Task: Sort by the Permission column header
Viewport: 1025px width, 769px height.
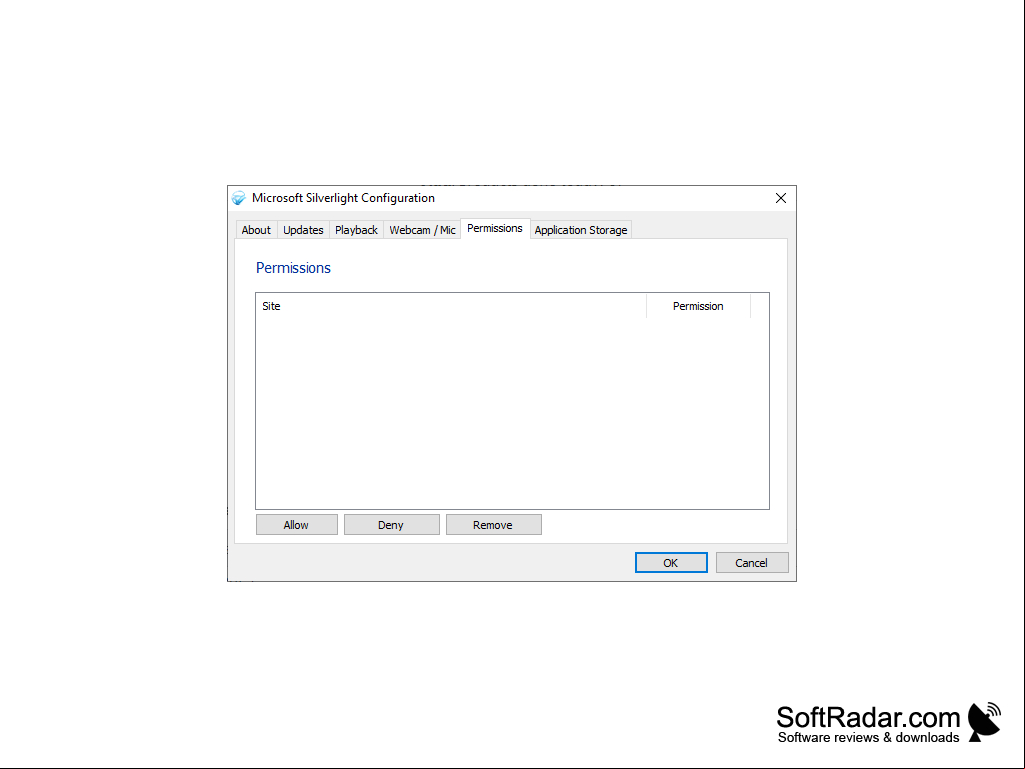Action: (x=698, y=306)
